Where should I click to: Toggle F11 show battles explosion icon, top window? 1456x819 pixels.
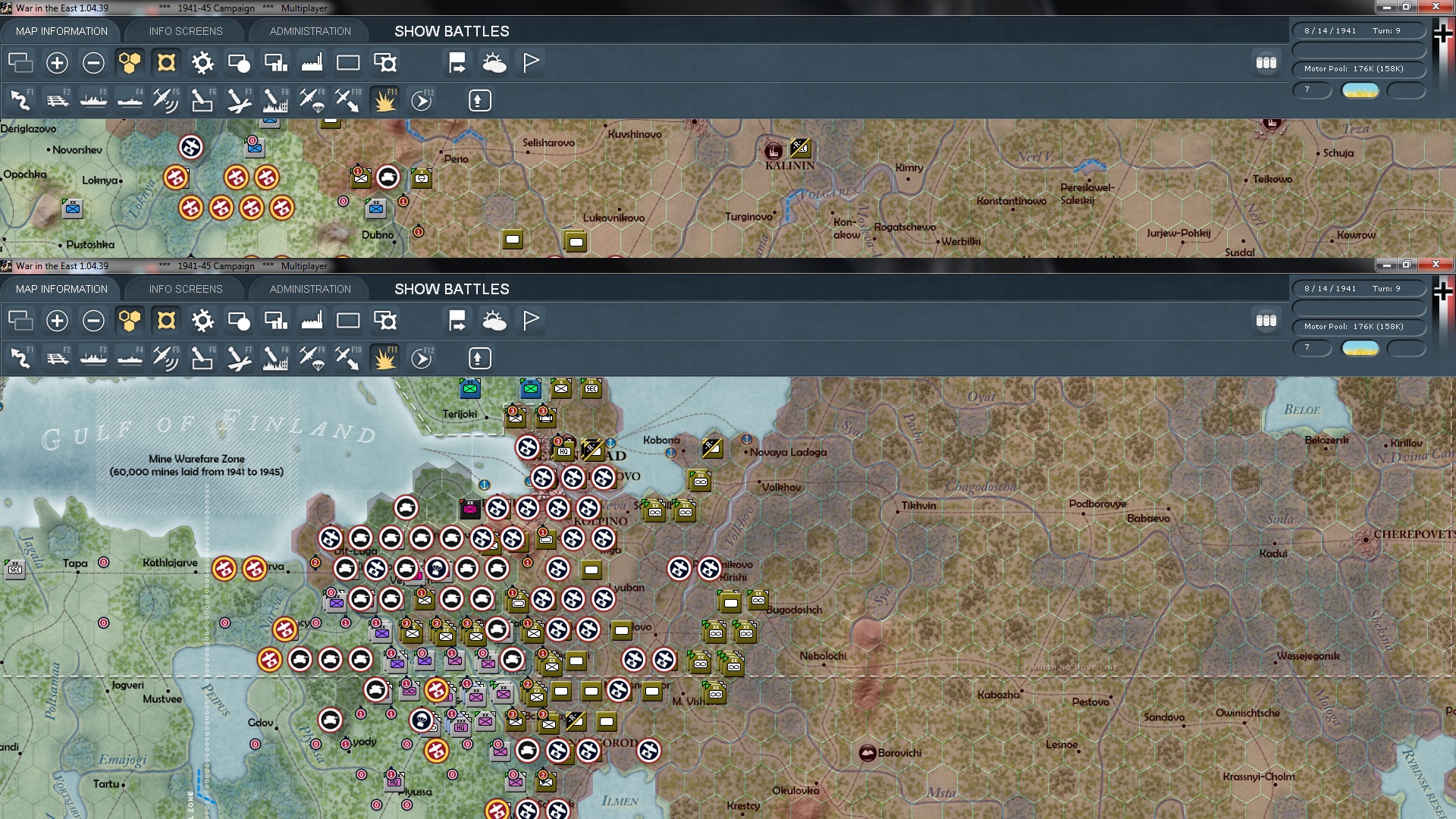(x=385, y=100)
